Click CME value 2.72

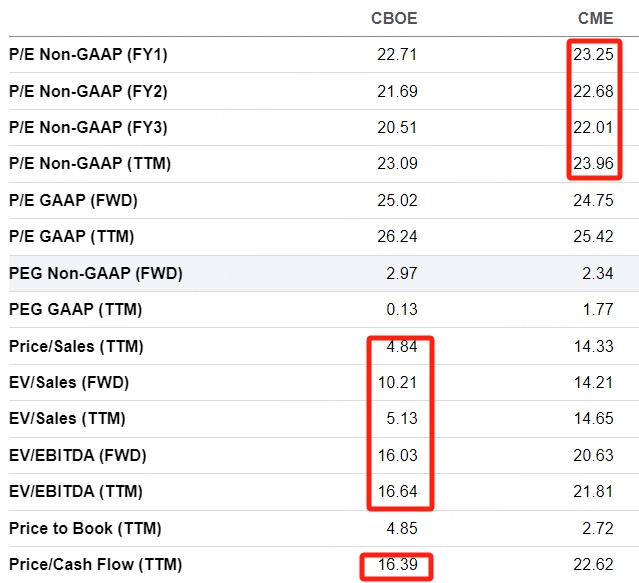click(x=598, y=528)
